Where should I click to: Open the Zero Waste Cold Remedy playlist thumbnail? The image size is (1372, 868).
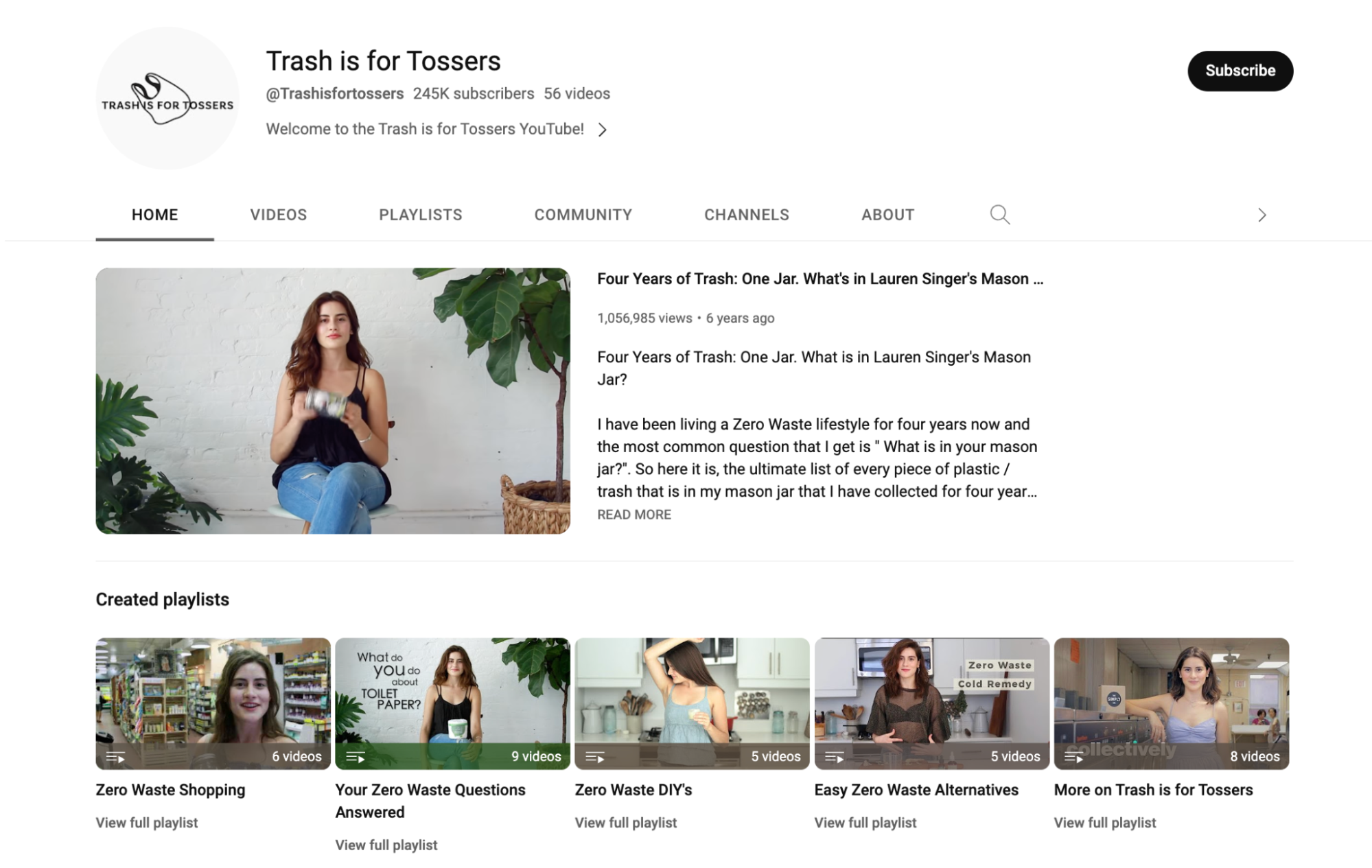[931, 703]
